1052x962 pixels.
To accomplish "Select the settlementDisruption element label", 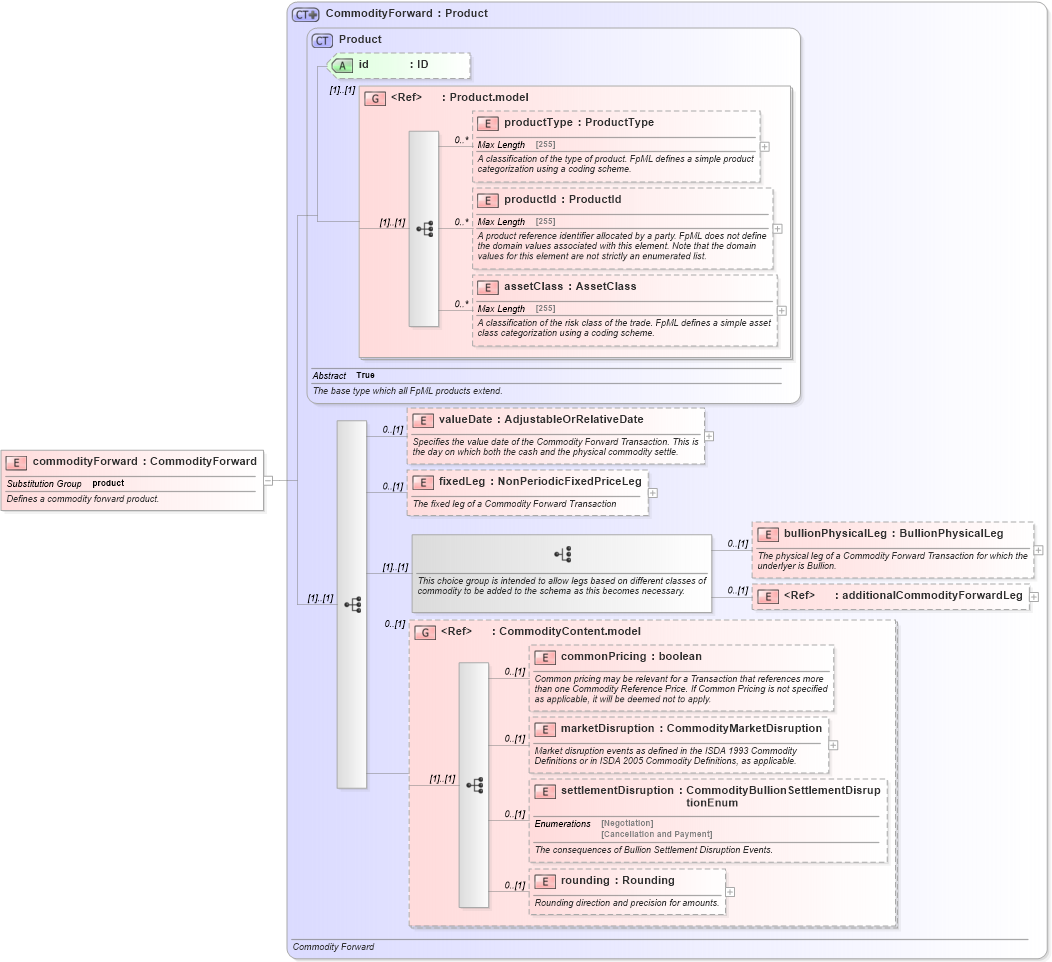I will (x=721, y=796).
